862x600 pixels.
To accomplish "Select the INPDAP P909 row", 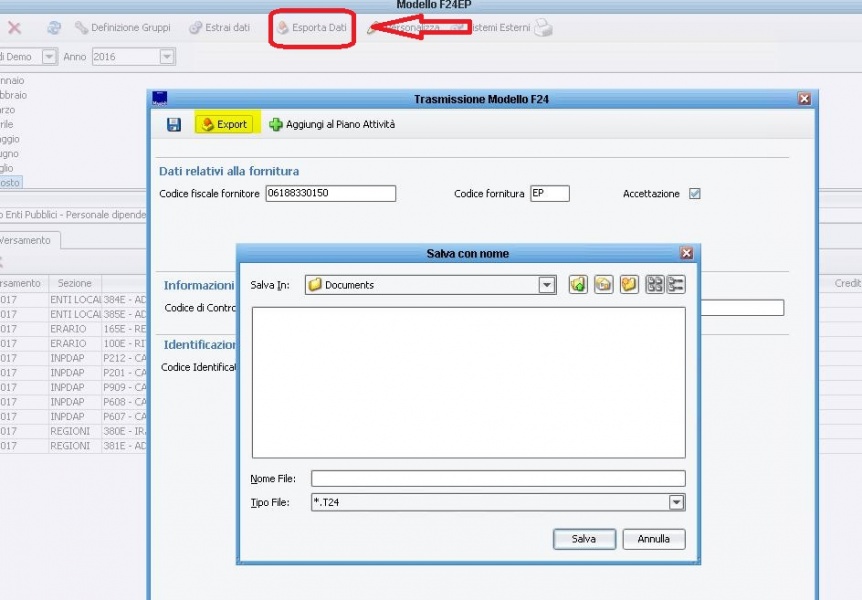I will [74, 387].
